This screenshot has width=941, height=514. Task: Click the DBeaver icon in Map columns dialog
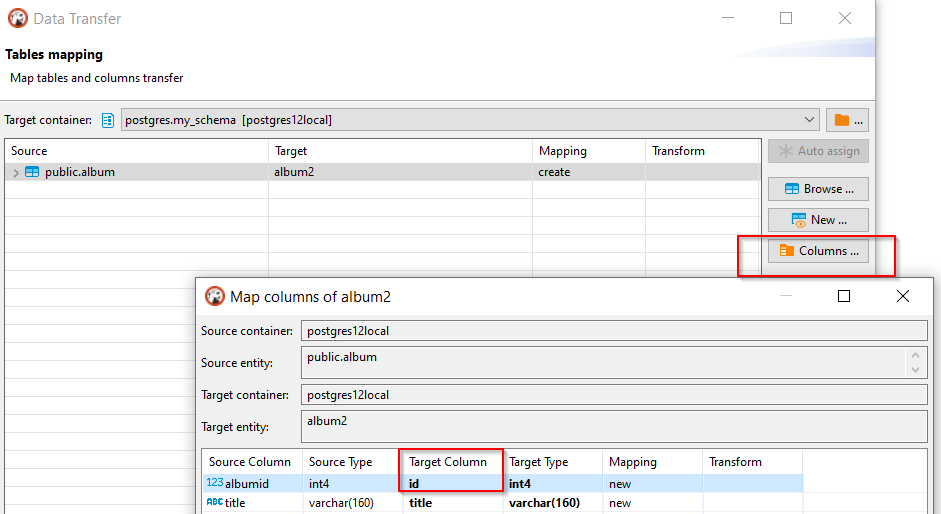(214, 296)
